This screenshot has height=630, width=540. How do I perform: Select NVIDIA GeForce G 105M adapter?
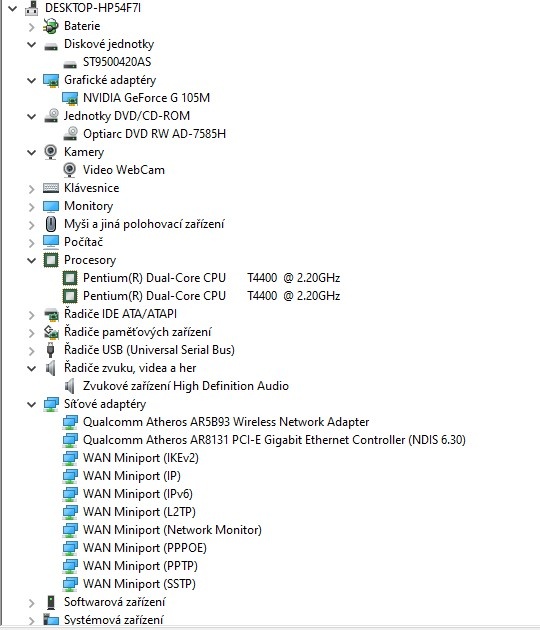coord(146,98)
